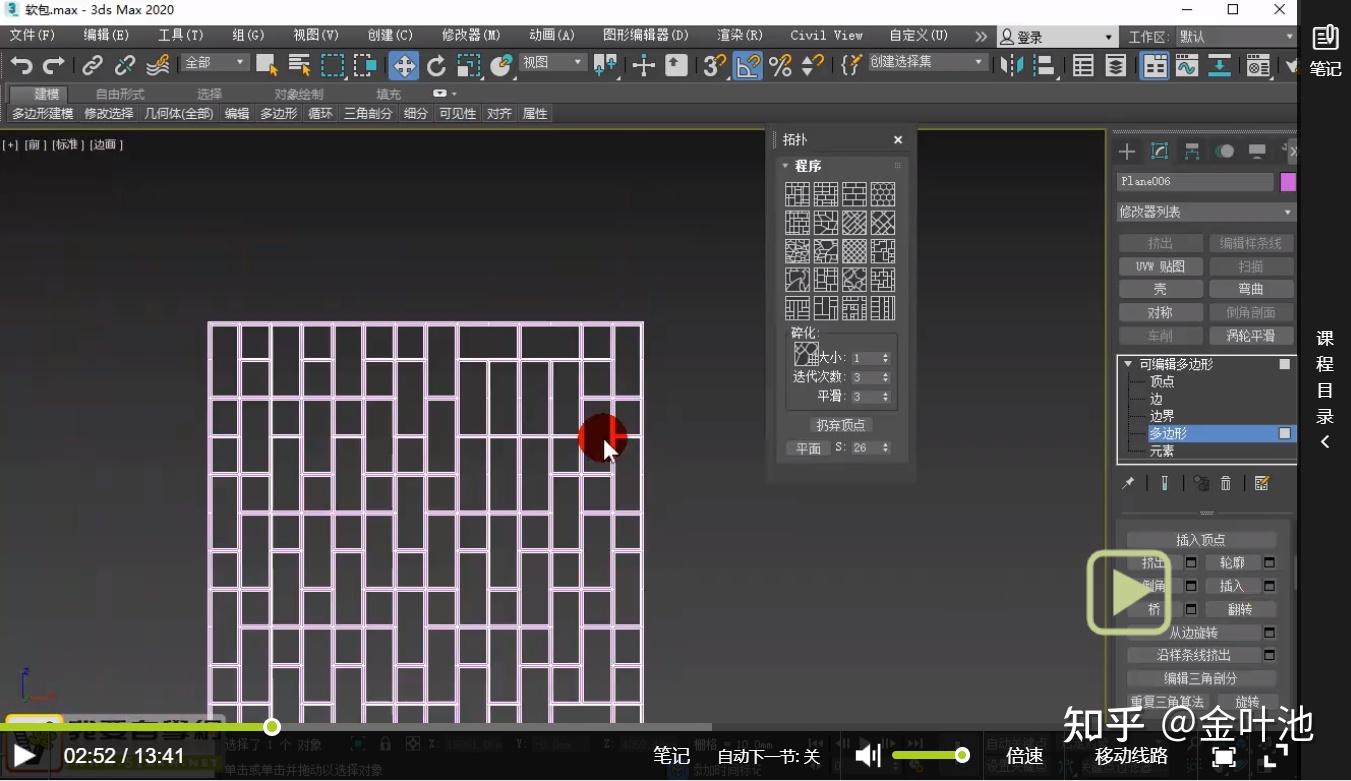Click the Select and Place tool

501,66
